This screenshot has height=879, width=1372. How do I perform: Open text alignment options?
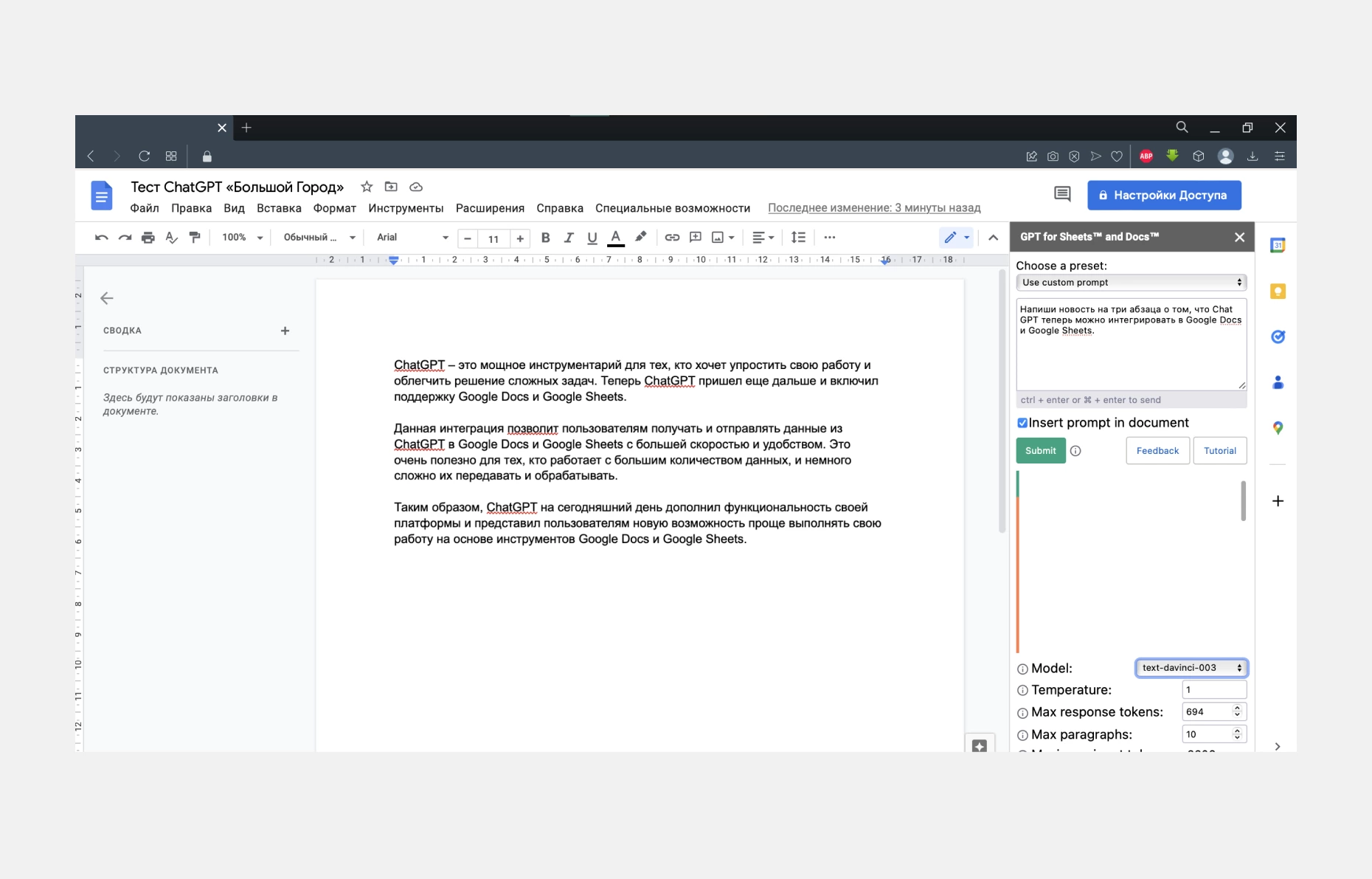pyautogui.click(x=763, y=238)
